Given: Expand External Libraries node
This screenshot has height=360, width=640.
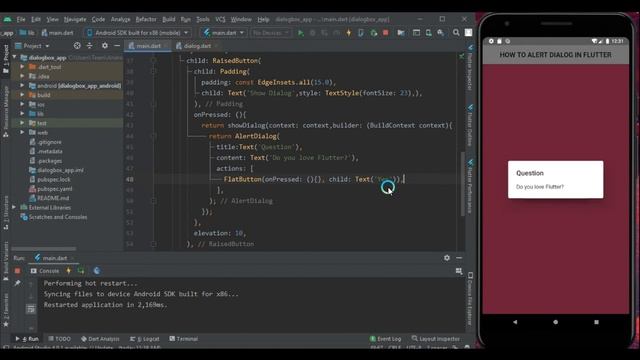Looking at the screenshot, I should click(14, 207).
